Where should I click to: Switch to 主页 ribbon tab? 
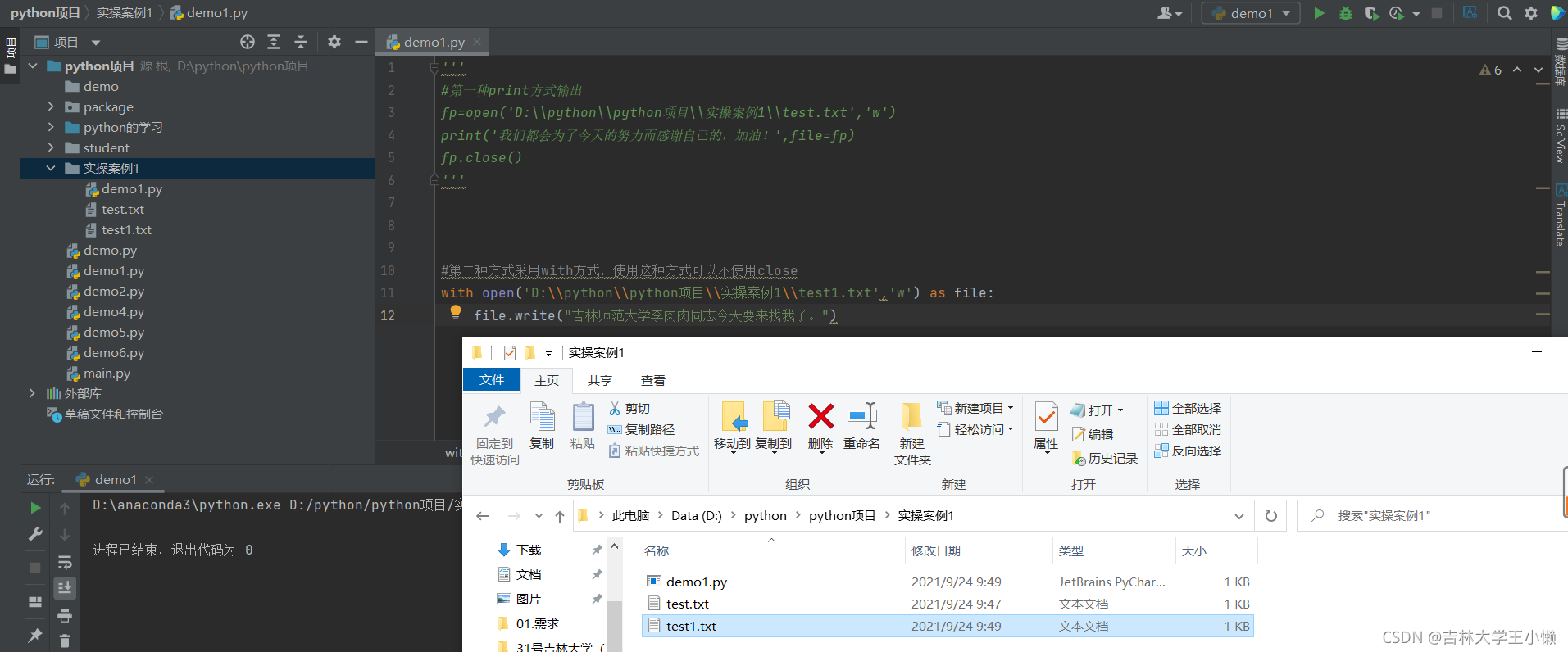[x=547, y=380]
